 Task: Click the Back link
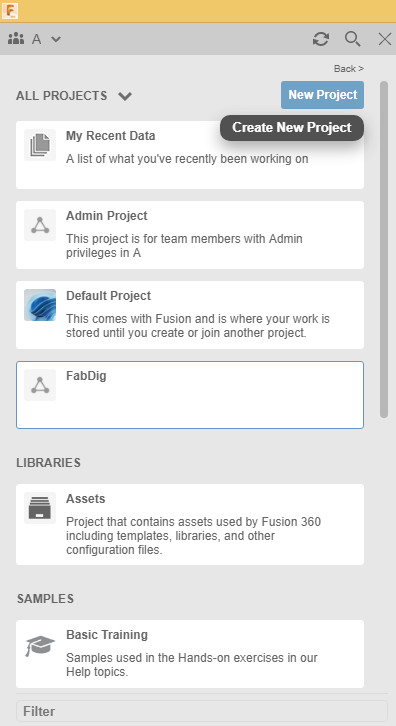[349, 69]
